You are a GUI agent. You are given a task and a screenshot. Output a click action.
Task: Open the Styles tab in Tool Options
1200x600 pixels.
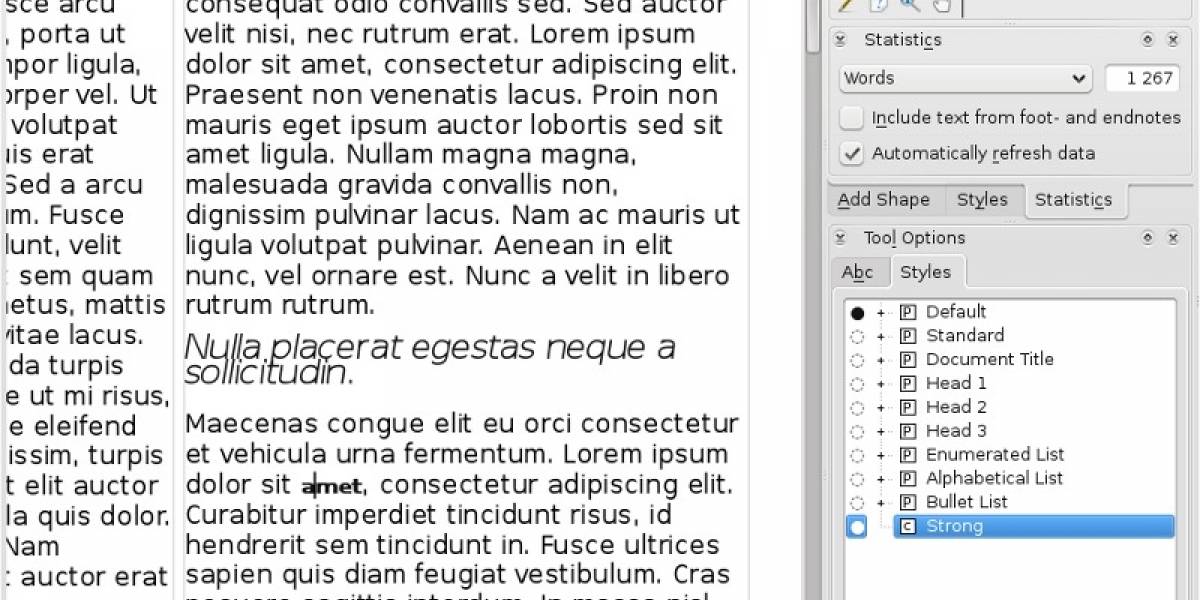point(926,272)
